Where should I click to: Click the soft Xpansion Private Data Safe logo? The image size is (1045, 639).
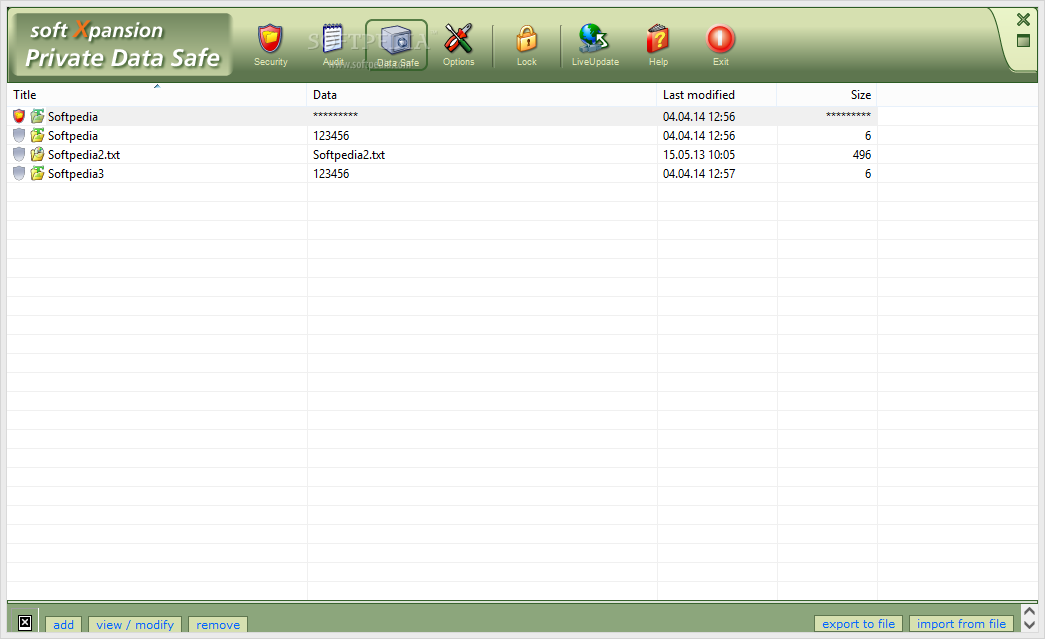(122, 45)
